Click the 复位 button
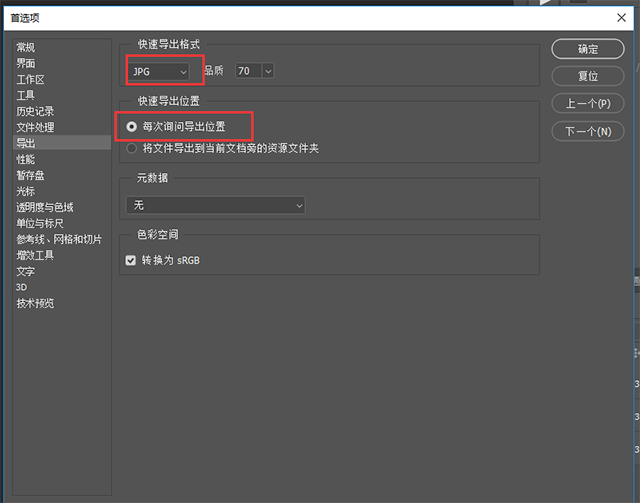Viewport: 640px width, 503px height. [x=587, y=76]
